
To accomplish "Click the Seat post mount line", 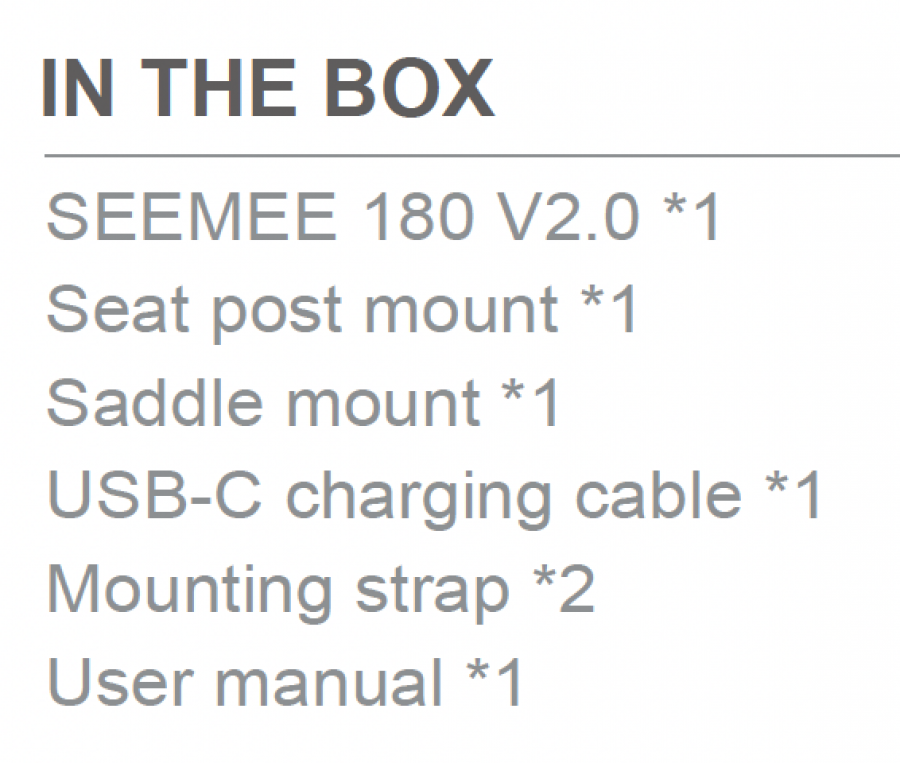I will coord(342,309).
